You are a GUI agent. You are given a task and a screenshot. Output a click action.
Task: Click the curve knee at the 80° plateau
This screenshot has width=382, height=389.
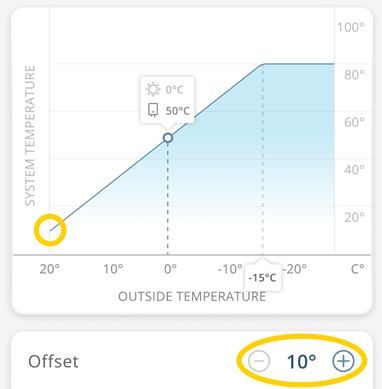[x=263, y=64]
